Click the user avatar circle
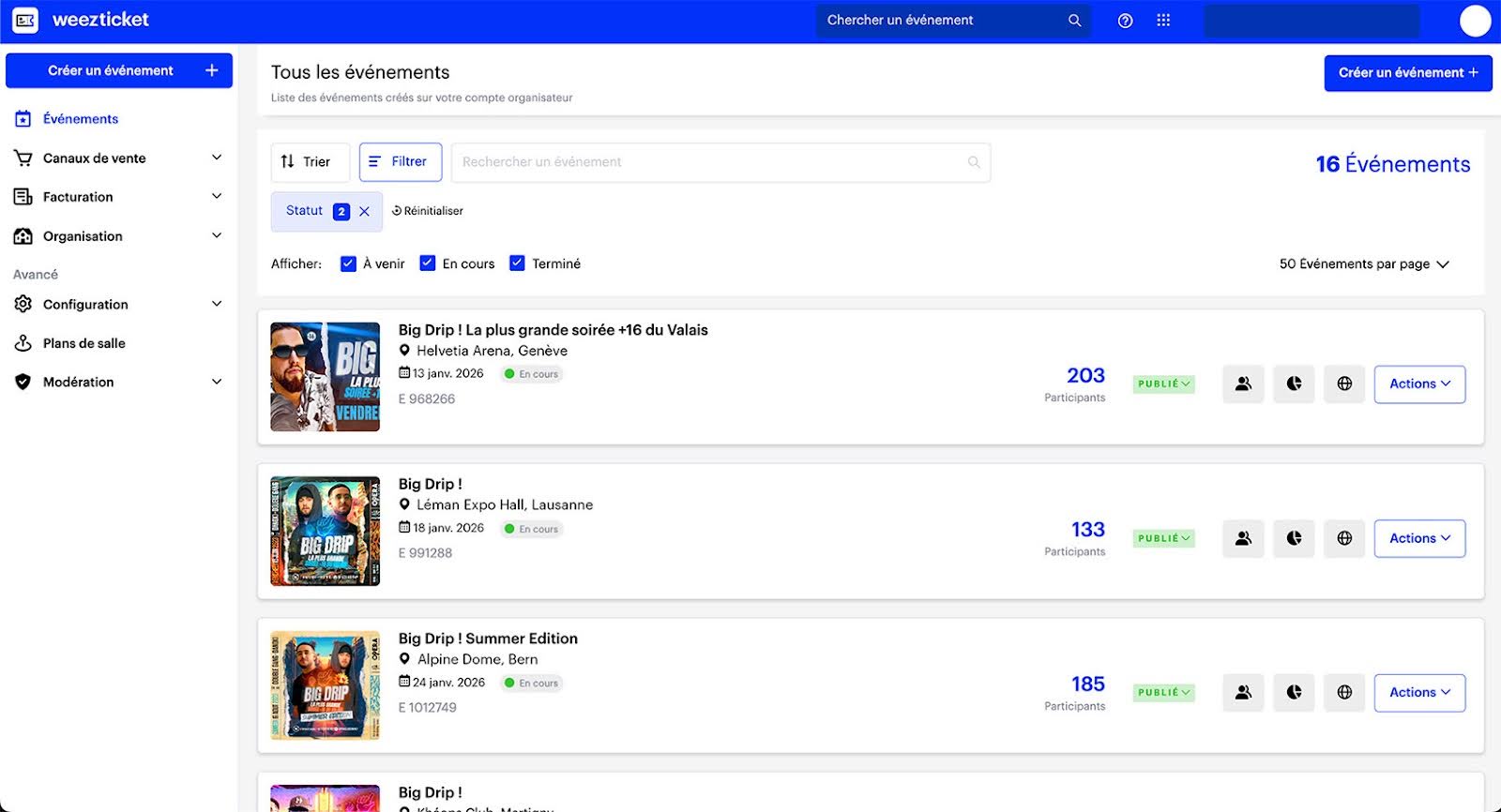Viewport: 1501px width, 812px height. (1475, 21)
